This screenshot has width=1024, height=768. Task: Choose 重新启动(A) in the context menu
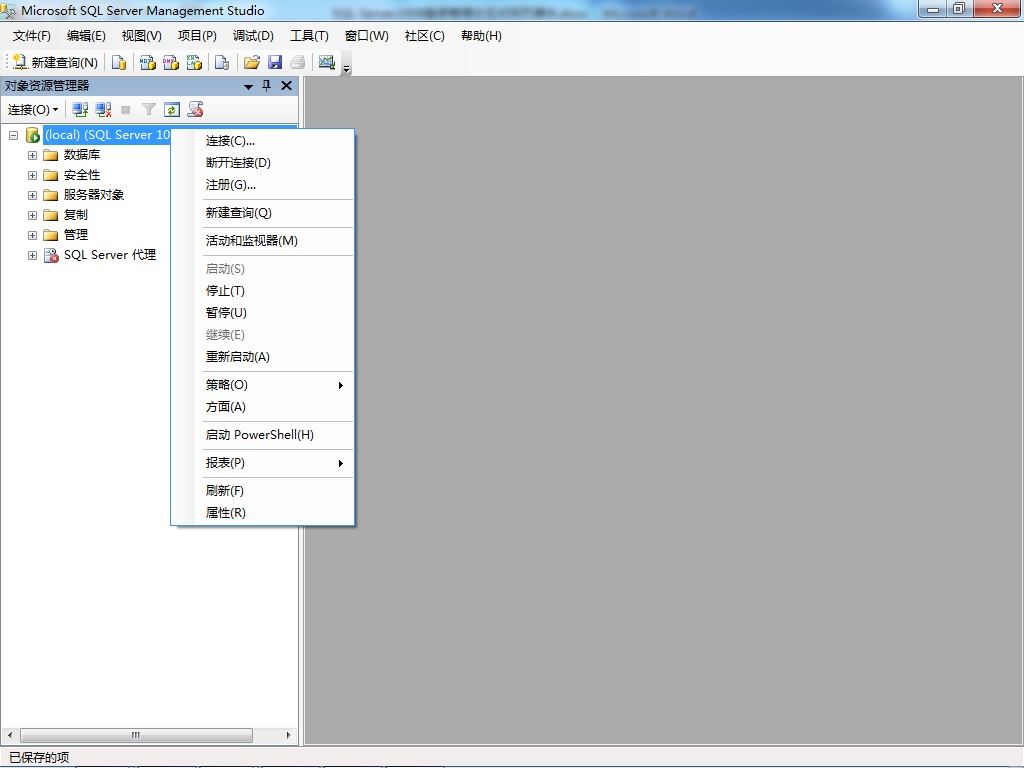(x=263, y=357)
